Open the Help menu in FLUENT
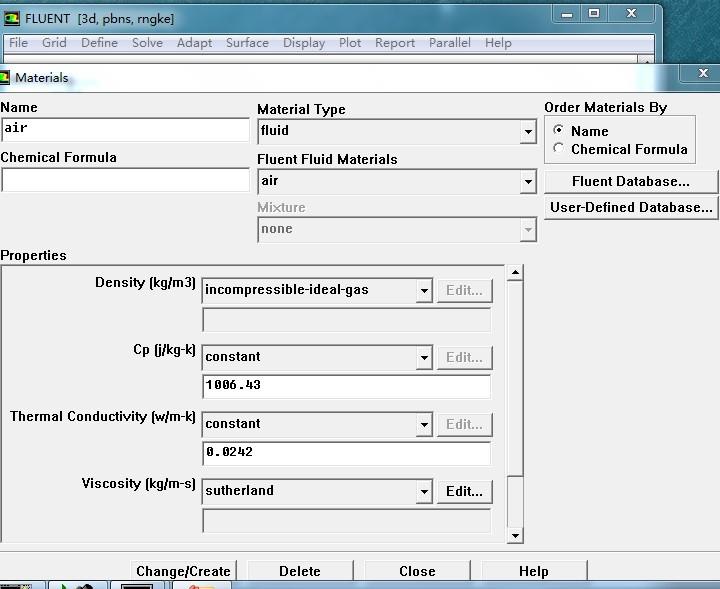720x589 pixels. pyautogui.click(x=498, y=43)
